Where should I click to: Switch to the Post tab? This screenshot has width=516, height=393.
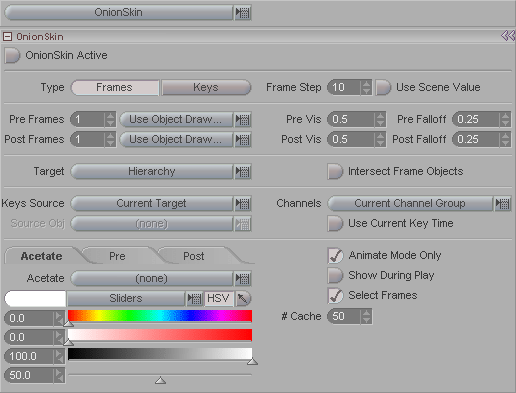coord(194,256)
